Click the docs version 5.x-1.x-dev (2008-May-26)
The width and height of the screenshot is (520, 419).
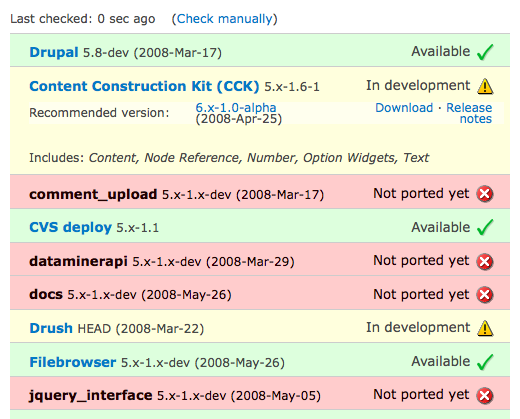point(149,295)
